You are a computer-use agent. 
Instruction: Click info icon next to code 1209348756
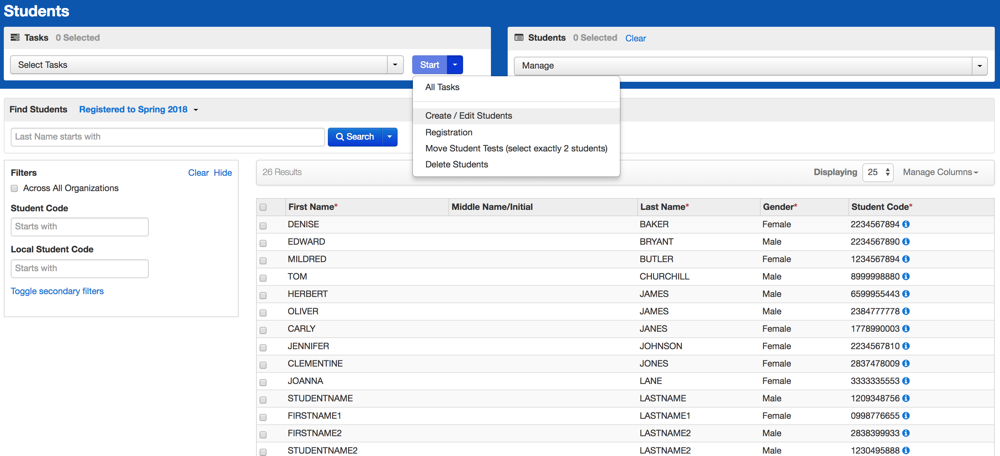(x=906, y=399)
